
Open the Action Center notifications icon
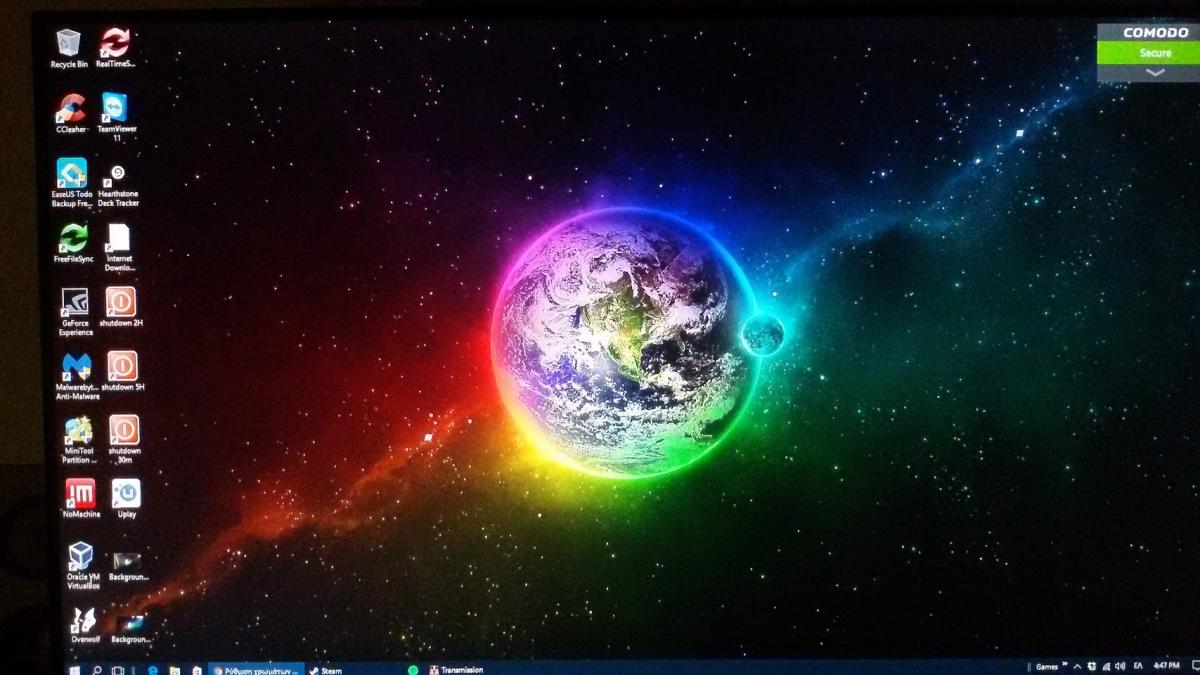1195,667
